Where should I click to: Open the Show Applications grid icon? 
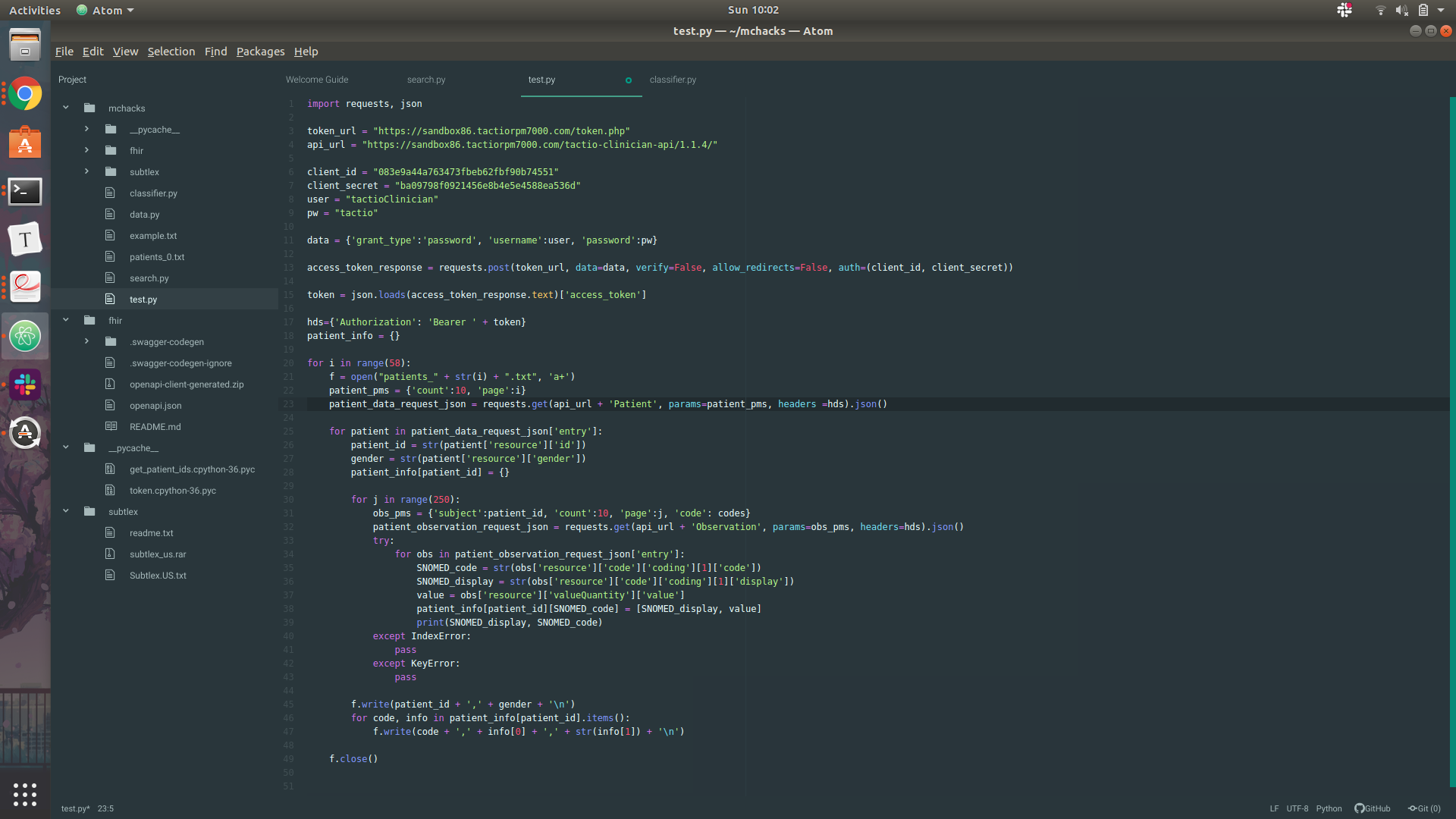(x=25, y=794)
